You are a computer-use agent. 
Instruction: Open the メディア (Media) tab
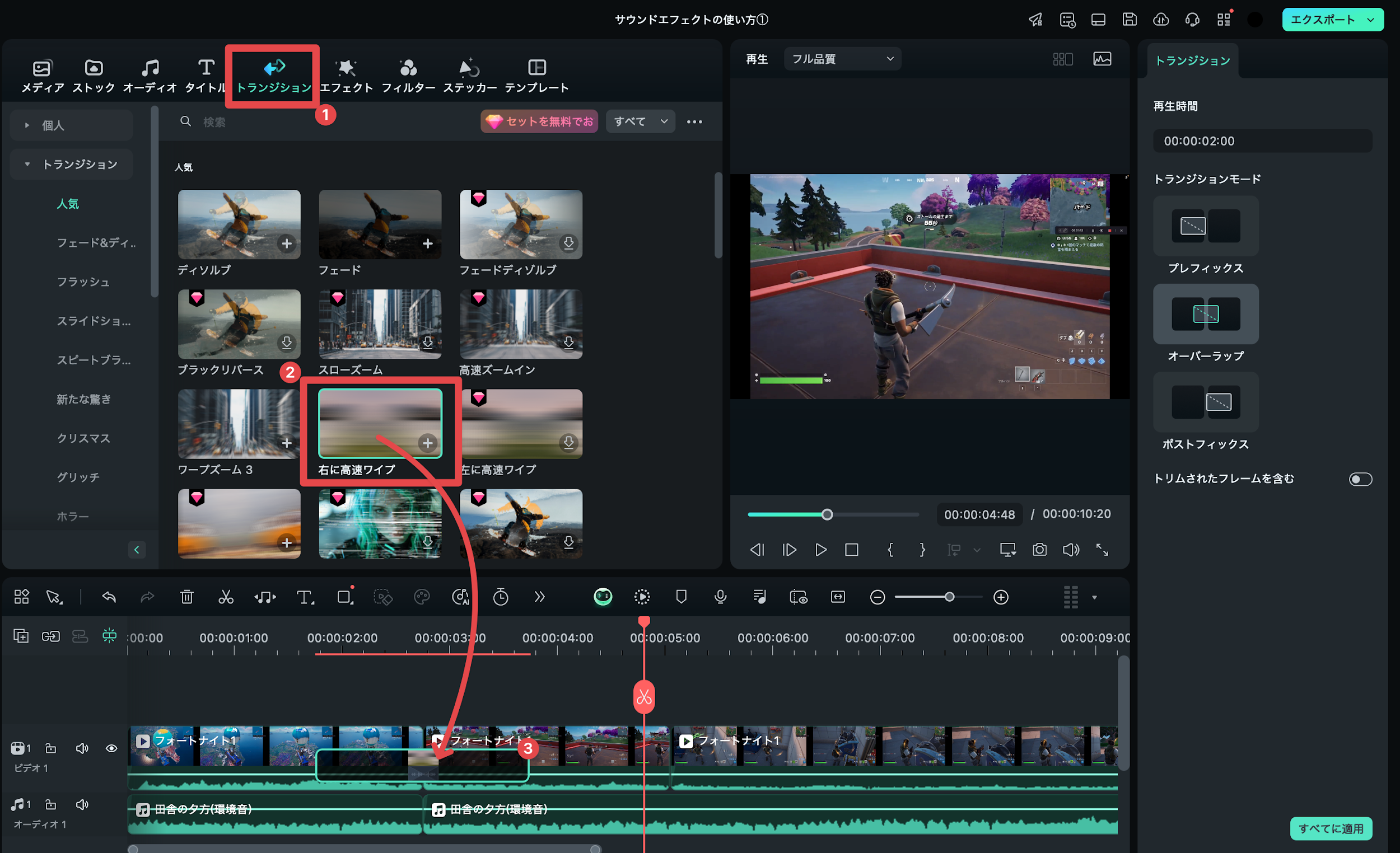(x=42, y=76)
